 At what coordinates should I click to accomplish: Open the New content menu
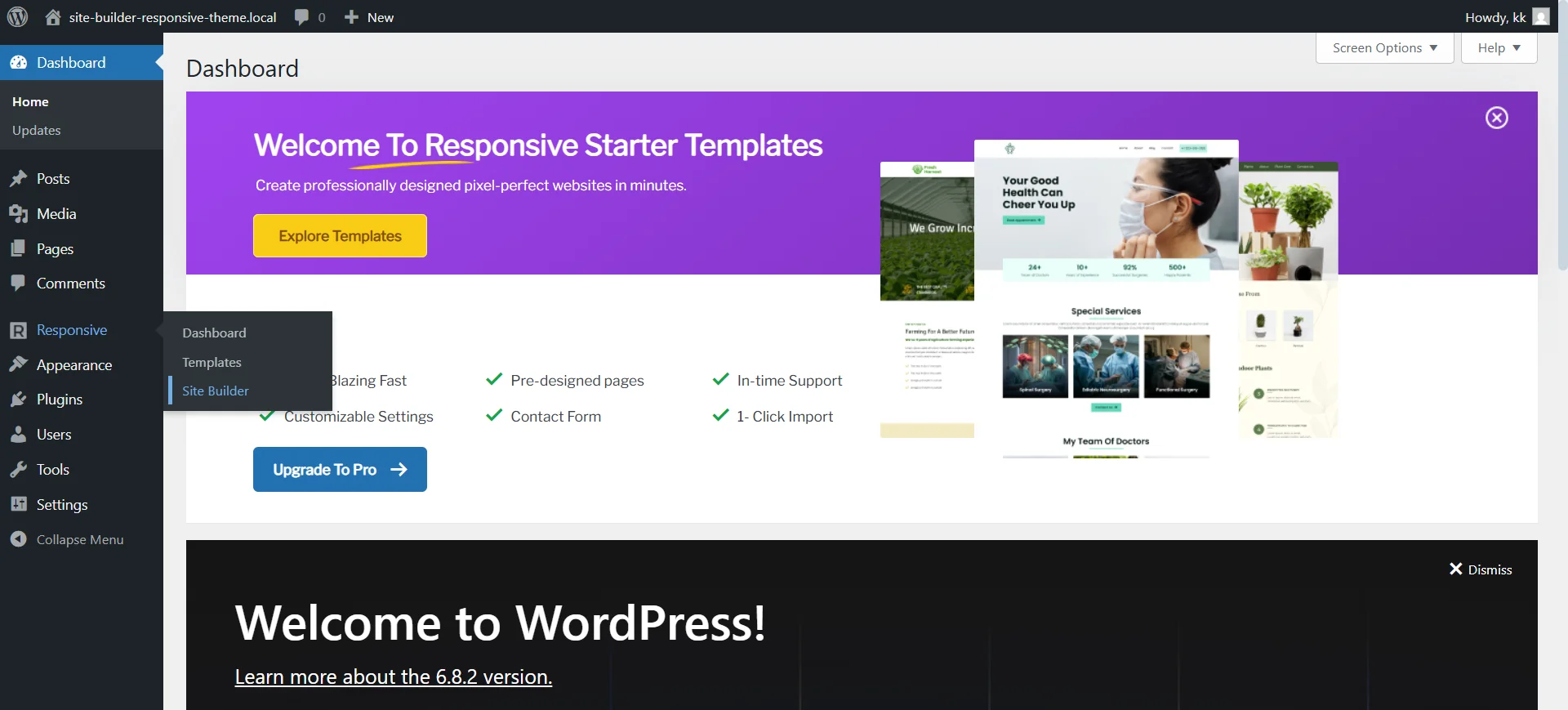pyautogui.click(x=369, y=17)
